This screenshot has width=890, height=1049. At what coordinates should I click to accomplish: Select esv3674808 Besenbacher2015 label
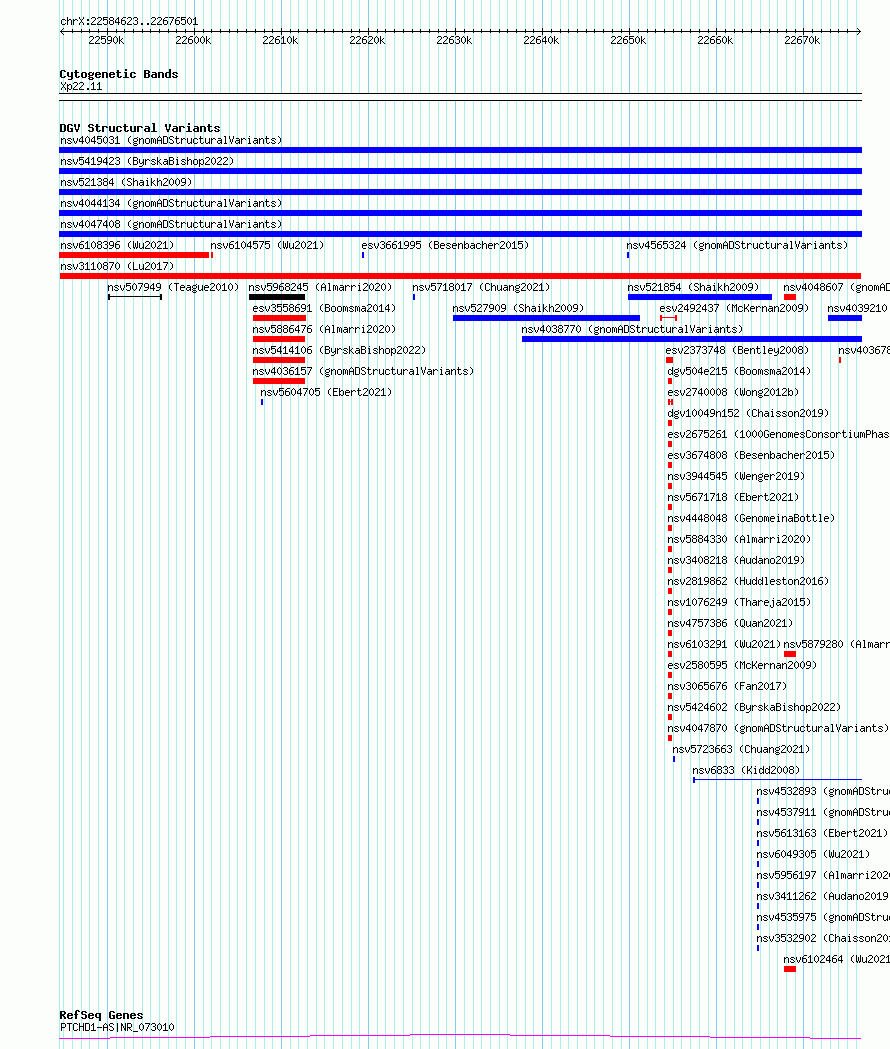point(751,456)
